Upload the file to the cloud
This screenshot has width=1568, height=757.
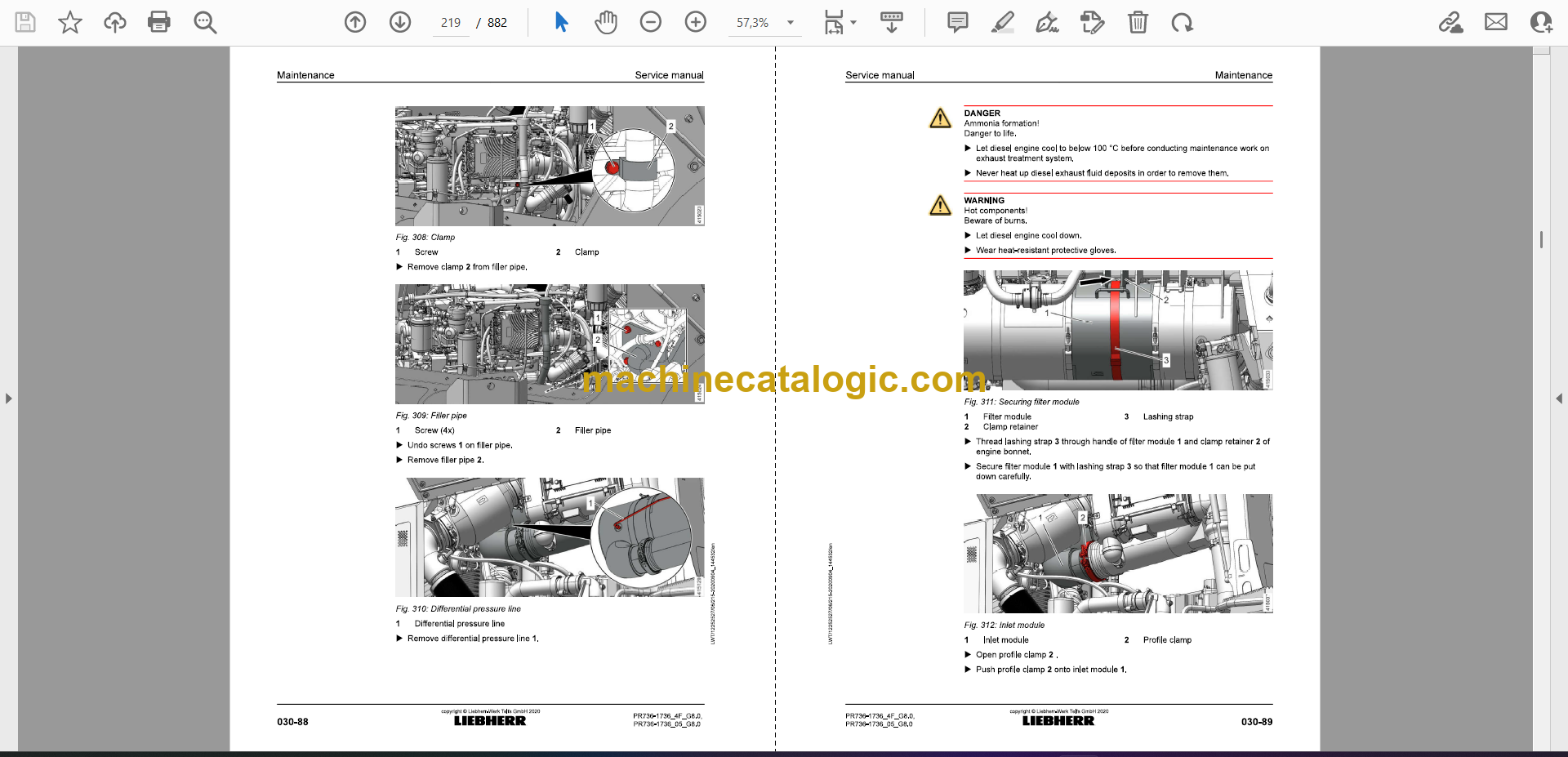click(115, 22)
